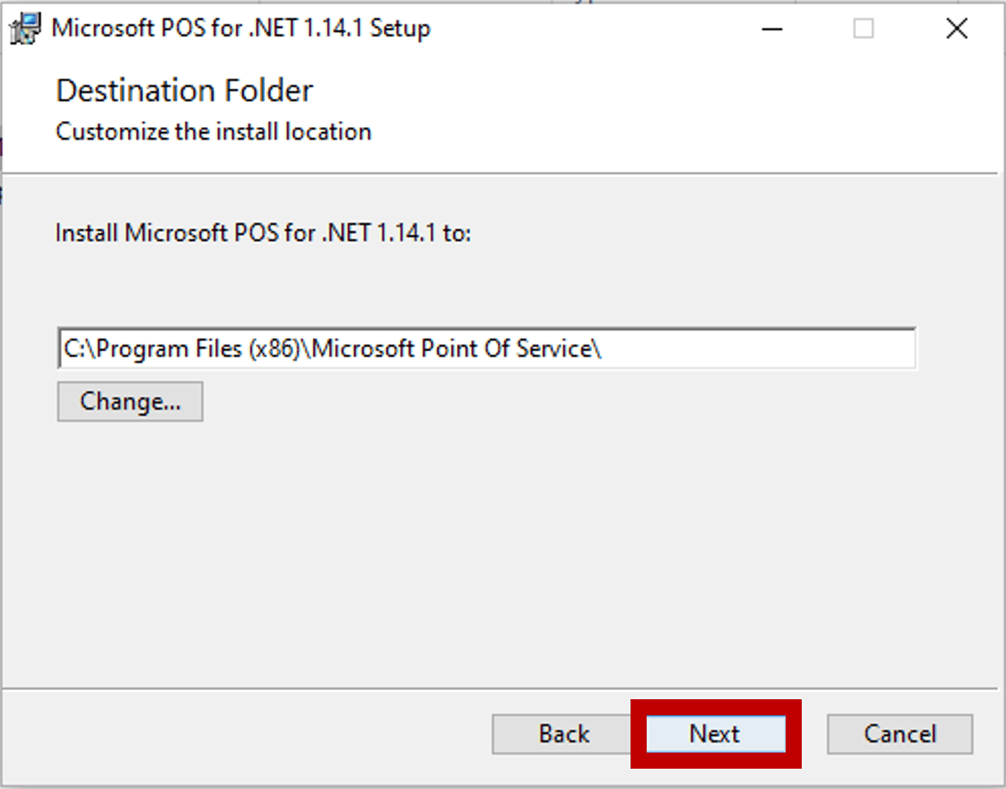Click the setup installer icon in title bar

click(x=26, y=28)
